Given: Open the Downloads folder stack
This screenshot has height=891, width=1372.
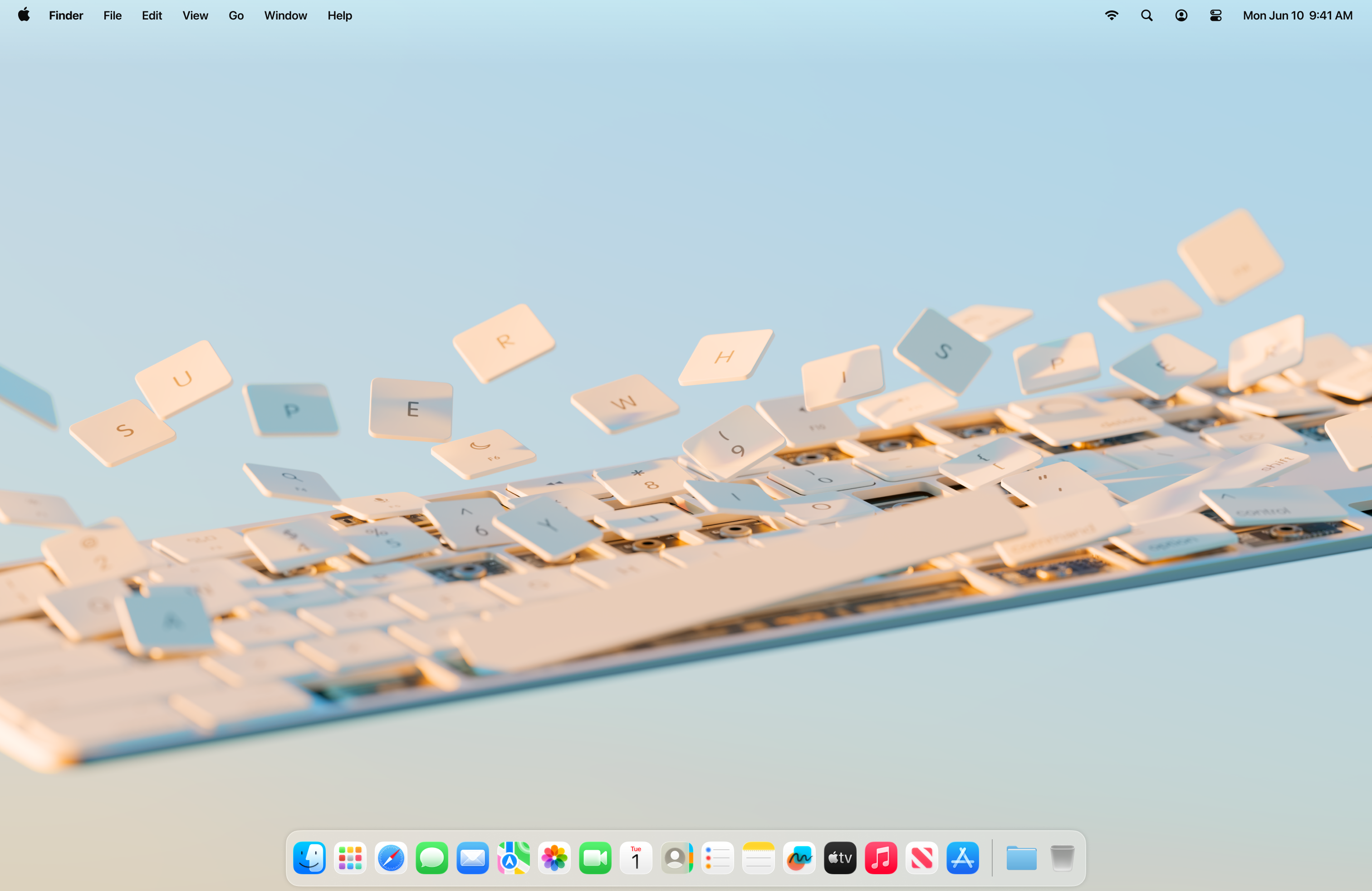Looking at the screenshot, I should tap(1021, 858).
